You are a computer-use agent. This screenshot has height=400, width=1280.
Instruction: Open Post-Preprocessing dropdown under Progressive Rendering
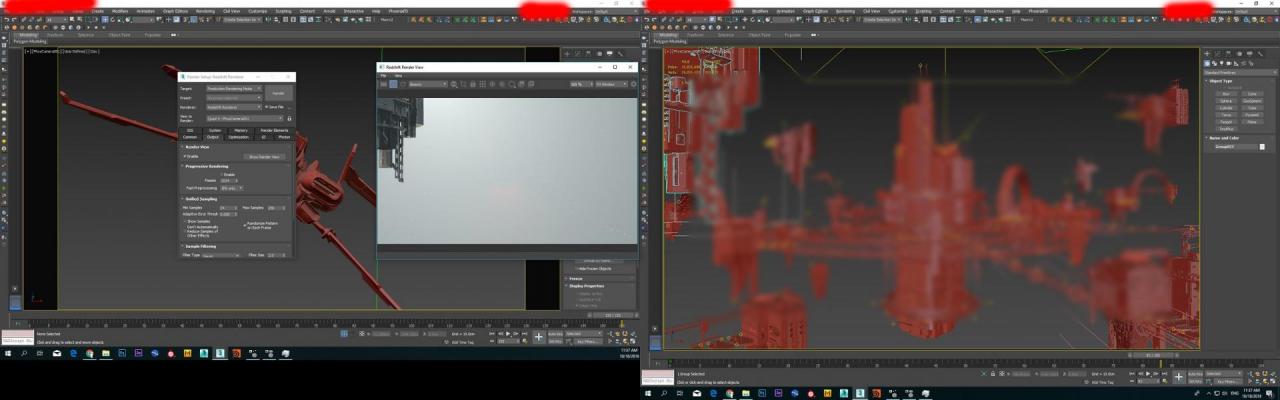[x=232, y=187]
